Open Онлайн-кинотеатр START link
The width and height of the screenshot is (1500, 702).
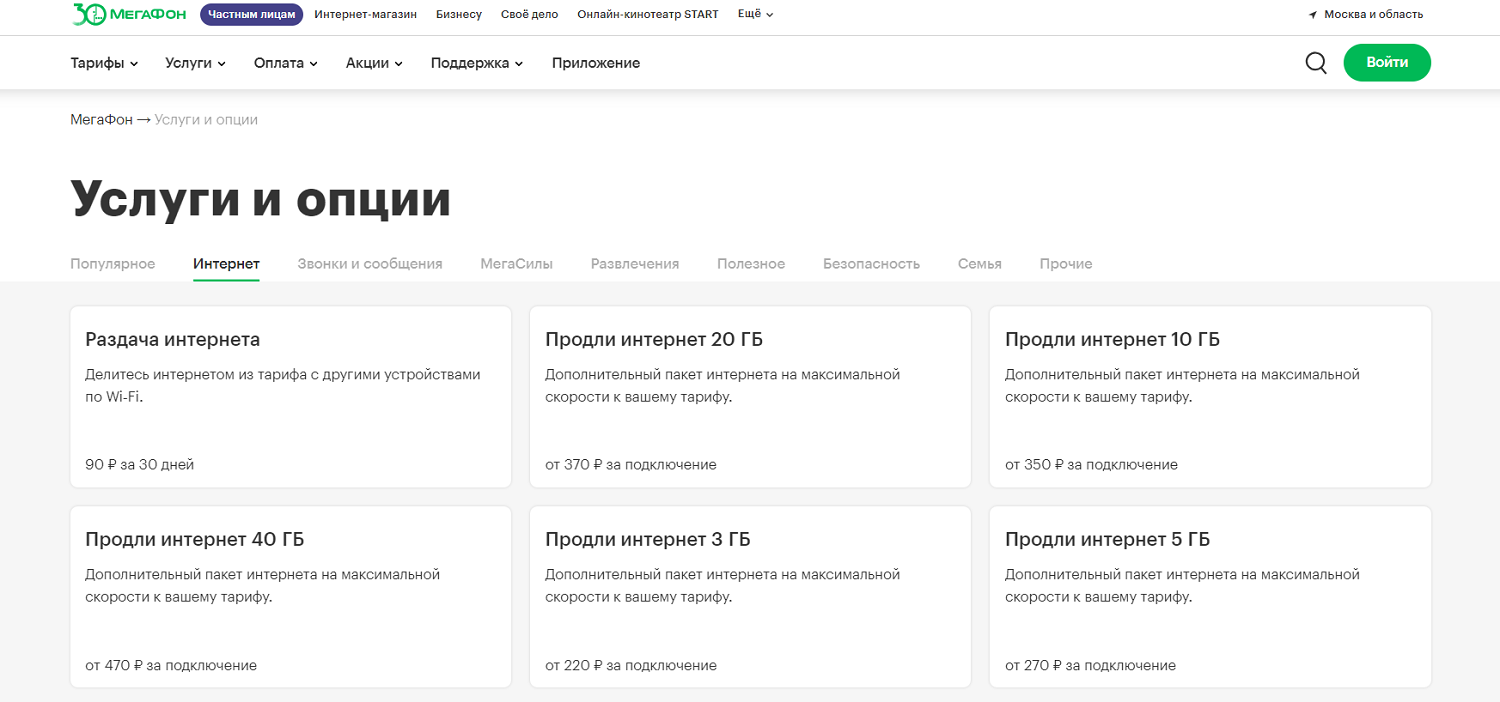pos(648,14)
